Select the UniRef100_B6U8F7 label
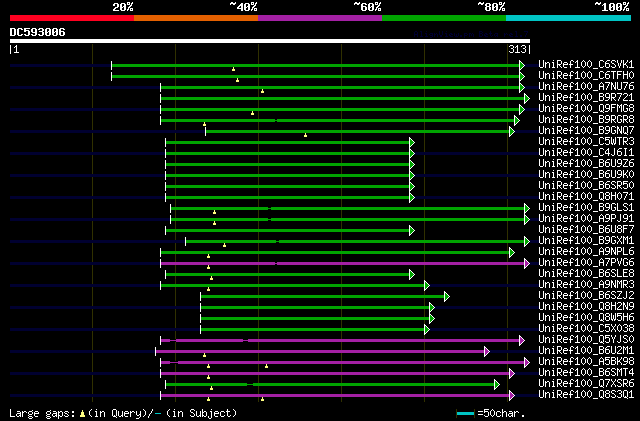The image size is (640, 421). click(x=586, y=230)
